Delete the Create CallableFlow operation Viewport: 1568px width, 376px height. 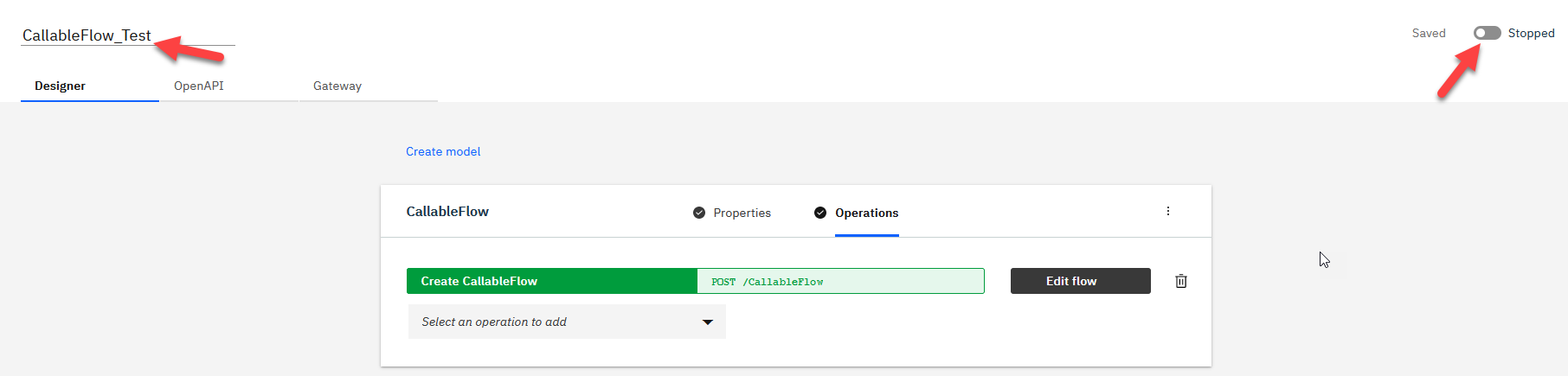(1181, 281)
